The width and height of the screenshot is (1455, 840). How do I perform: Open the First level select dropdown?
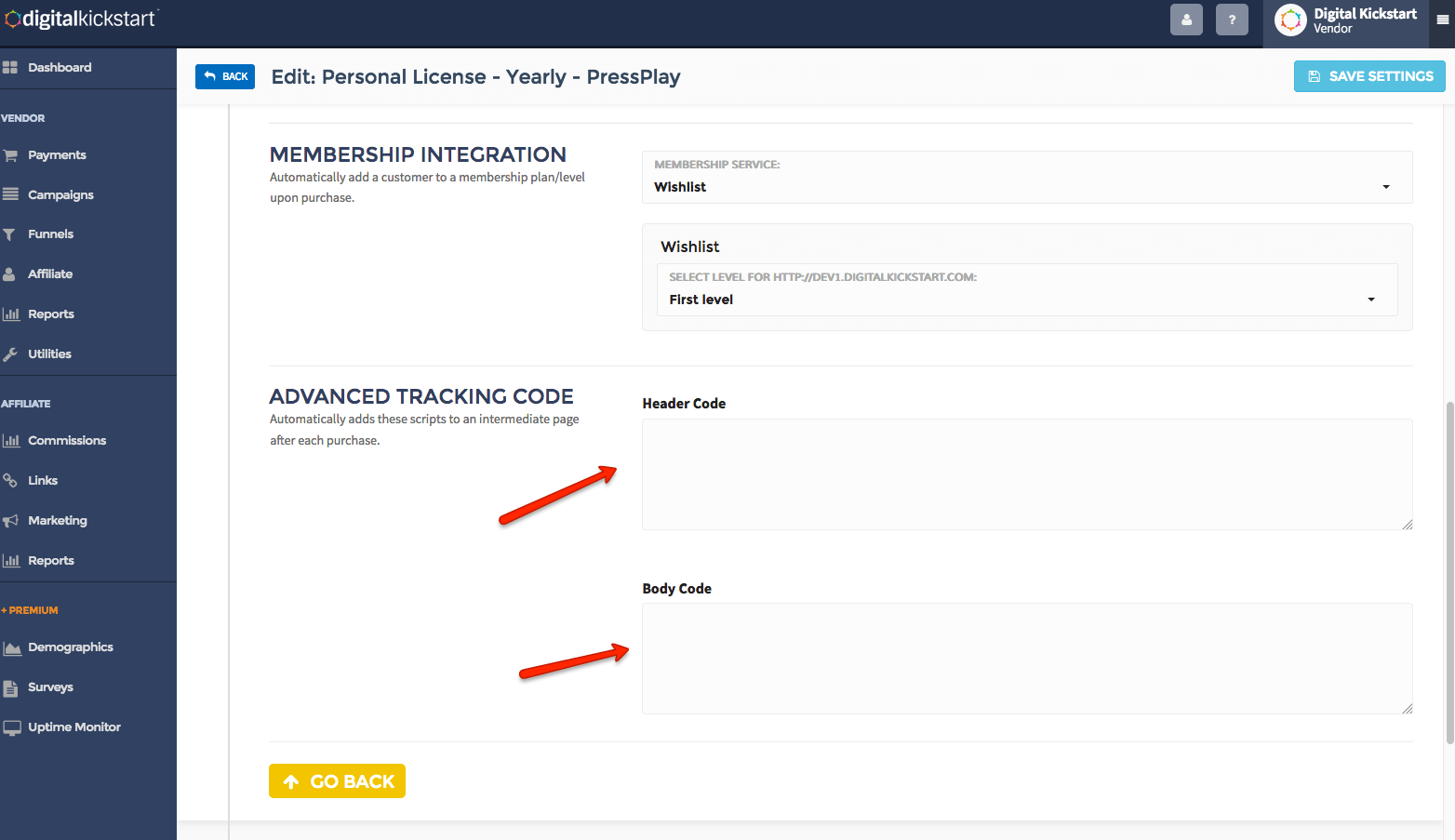tap(1027, 289)
